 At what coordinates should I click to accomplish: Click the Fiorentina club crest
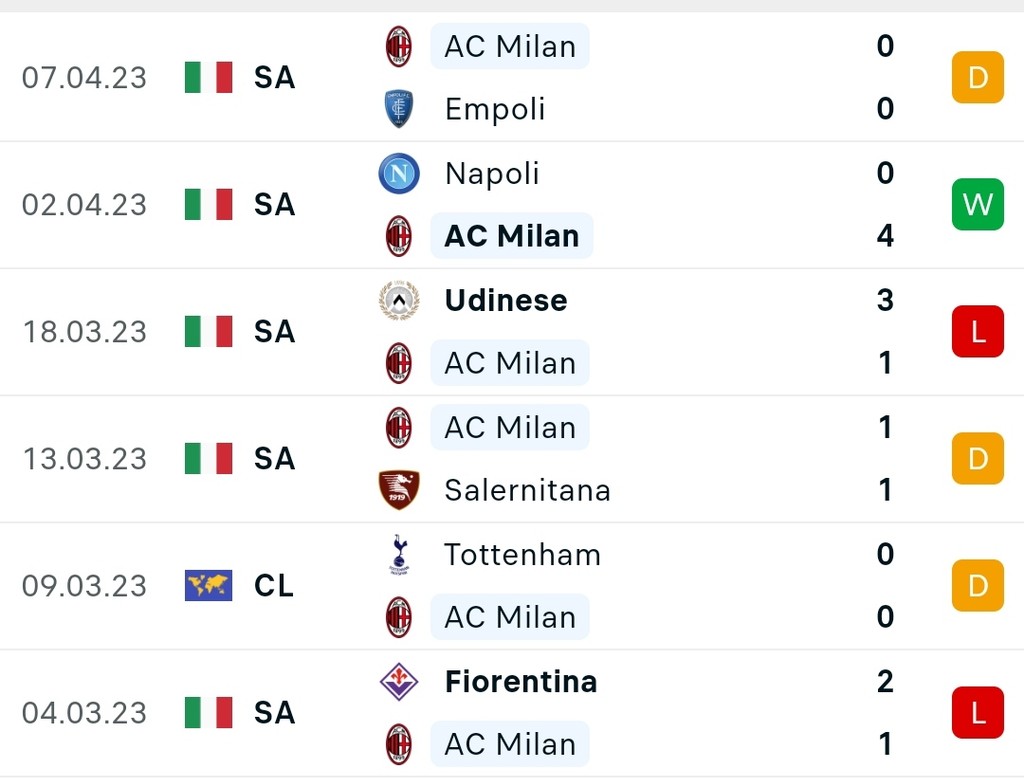click(399, 681)
